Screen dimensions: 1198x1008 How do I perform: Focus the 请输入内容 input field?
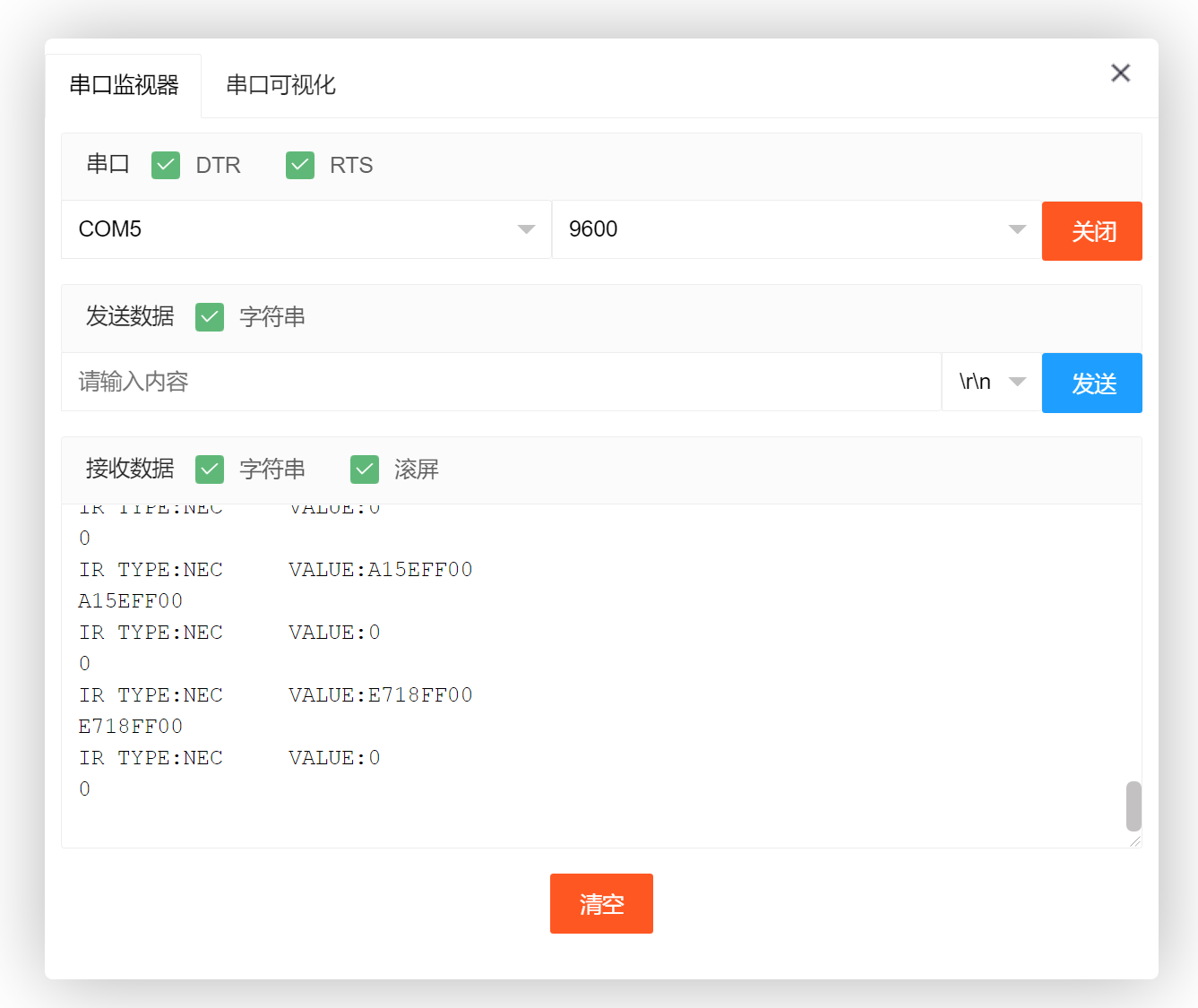500,382
